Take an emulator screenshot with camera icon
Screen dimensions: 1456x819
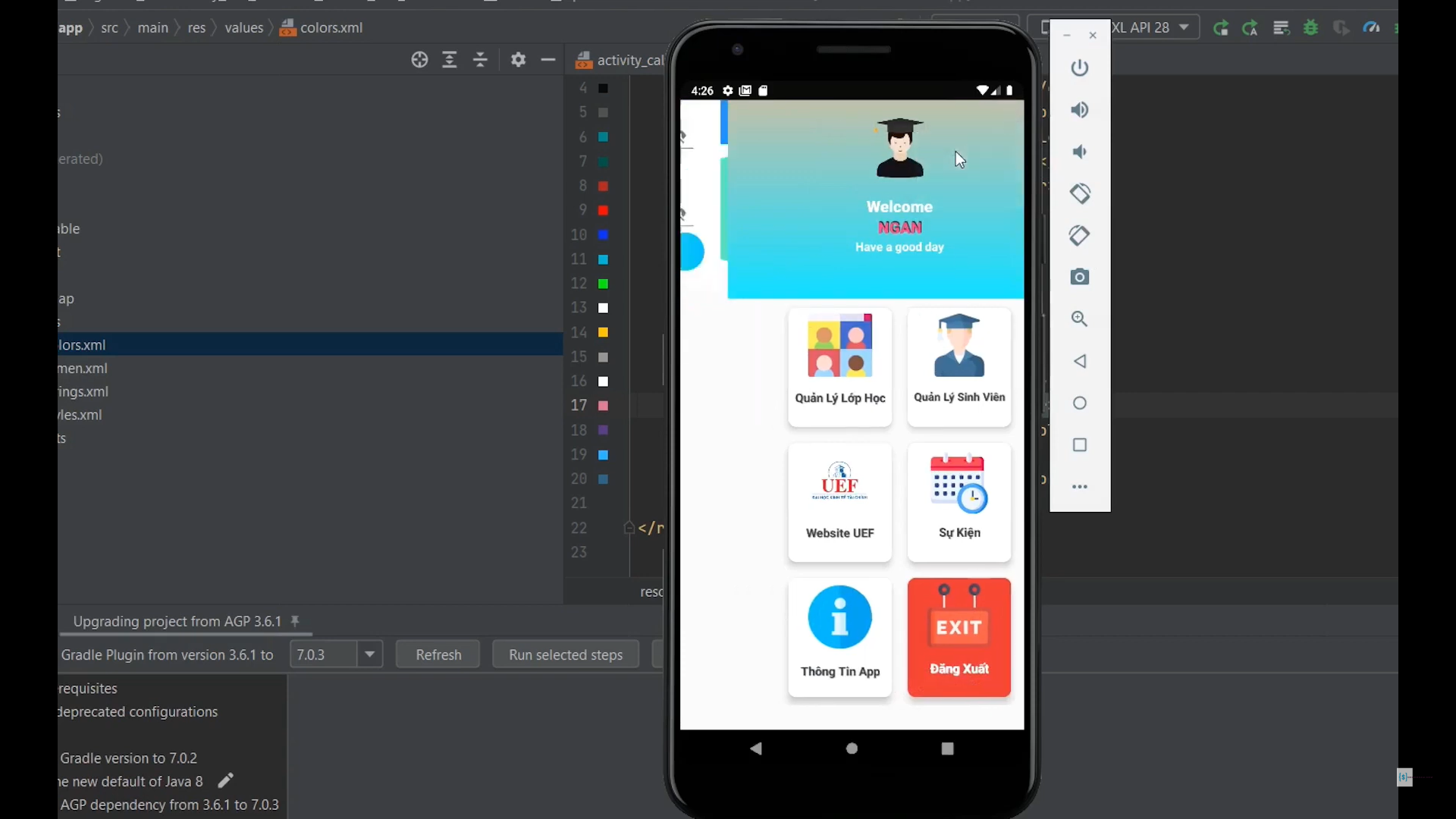[x=1080, y=277]
